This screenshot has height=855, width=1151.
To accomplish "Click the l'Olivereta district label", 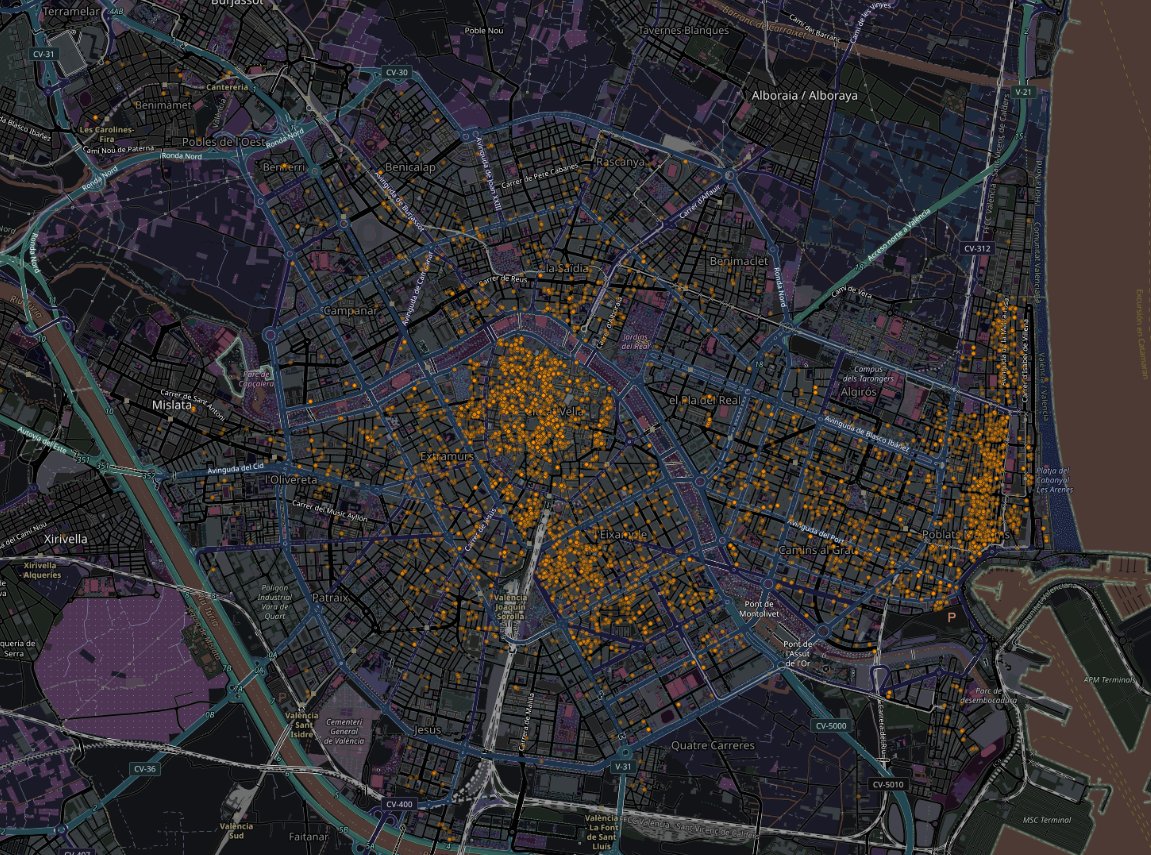I will (x=291, y=479).
